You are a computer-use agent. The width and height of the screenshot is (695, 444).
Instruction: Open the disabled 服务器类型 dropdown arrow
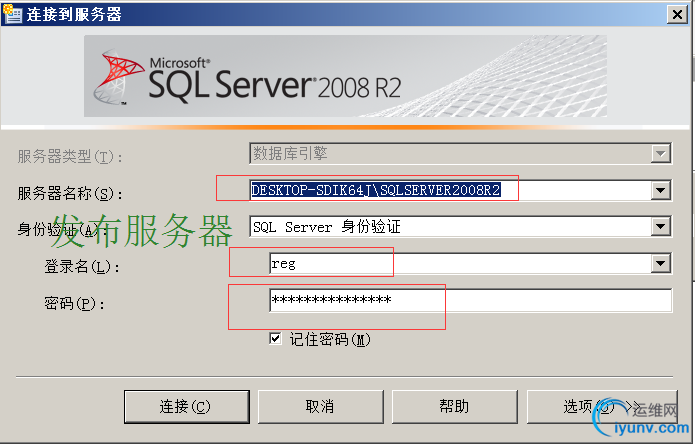[x=660, y=154]
